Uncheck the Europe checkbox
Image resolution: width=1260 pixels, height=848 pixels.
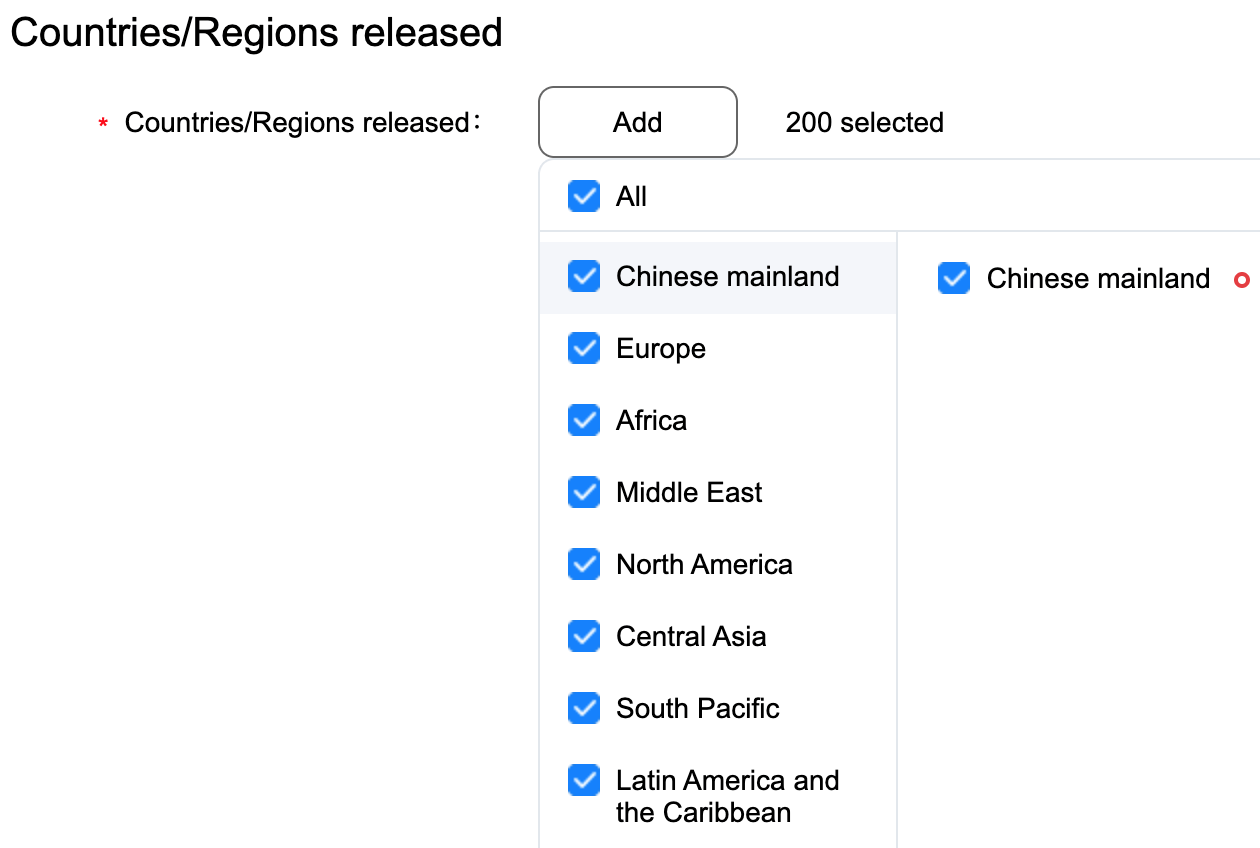click(584, 348)
